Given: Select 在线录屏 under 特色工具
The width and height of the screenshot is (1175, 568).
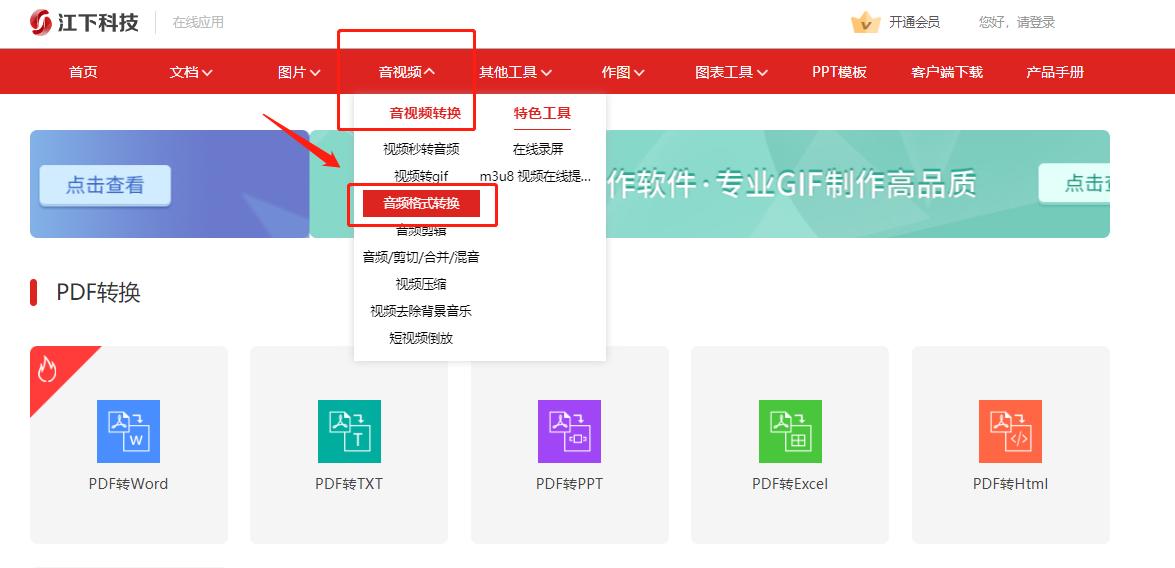Looking at the screenshot, I should 538,149.
